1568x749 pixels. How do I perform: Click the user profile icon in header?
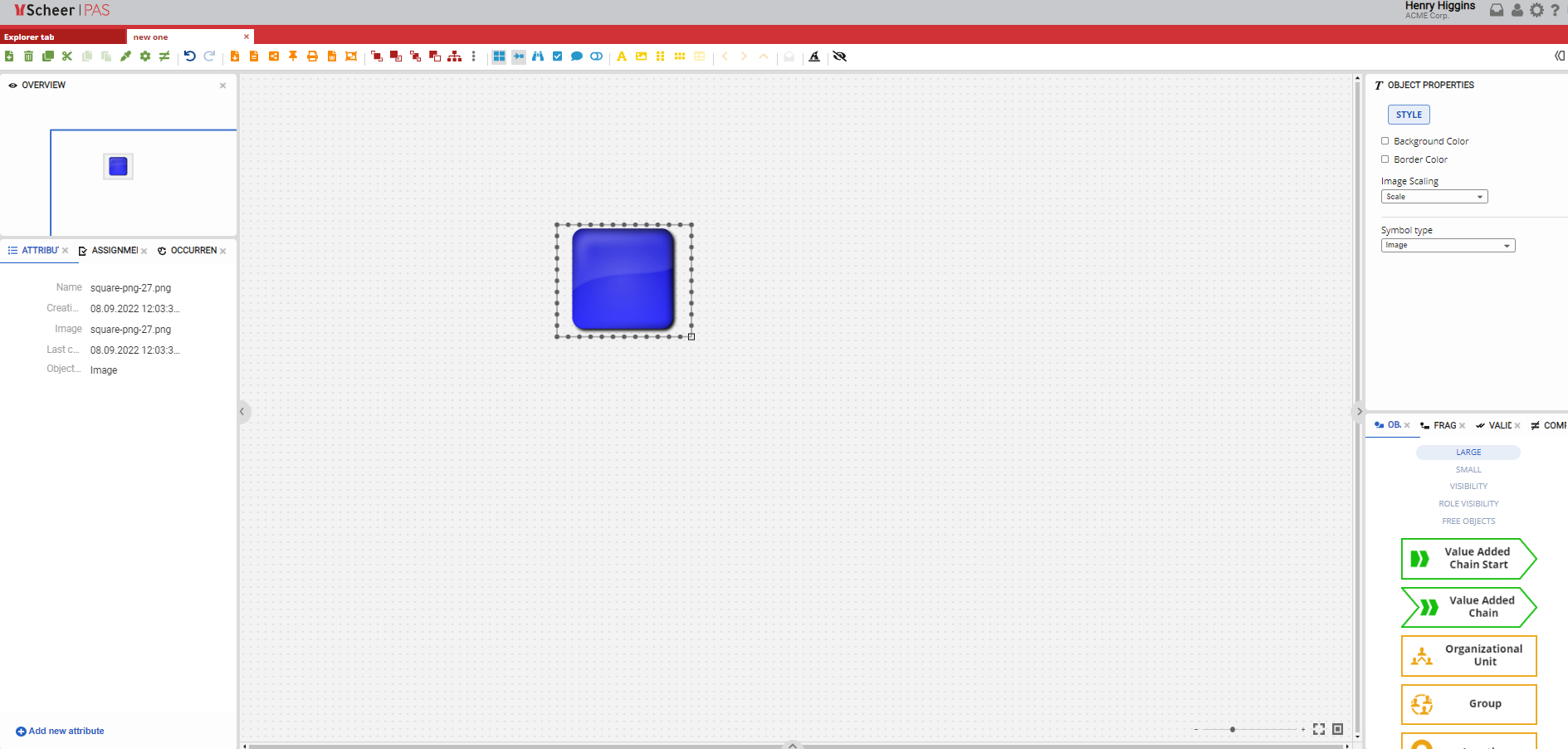(x=1517, y=10)
